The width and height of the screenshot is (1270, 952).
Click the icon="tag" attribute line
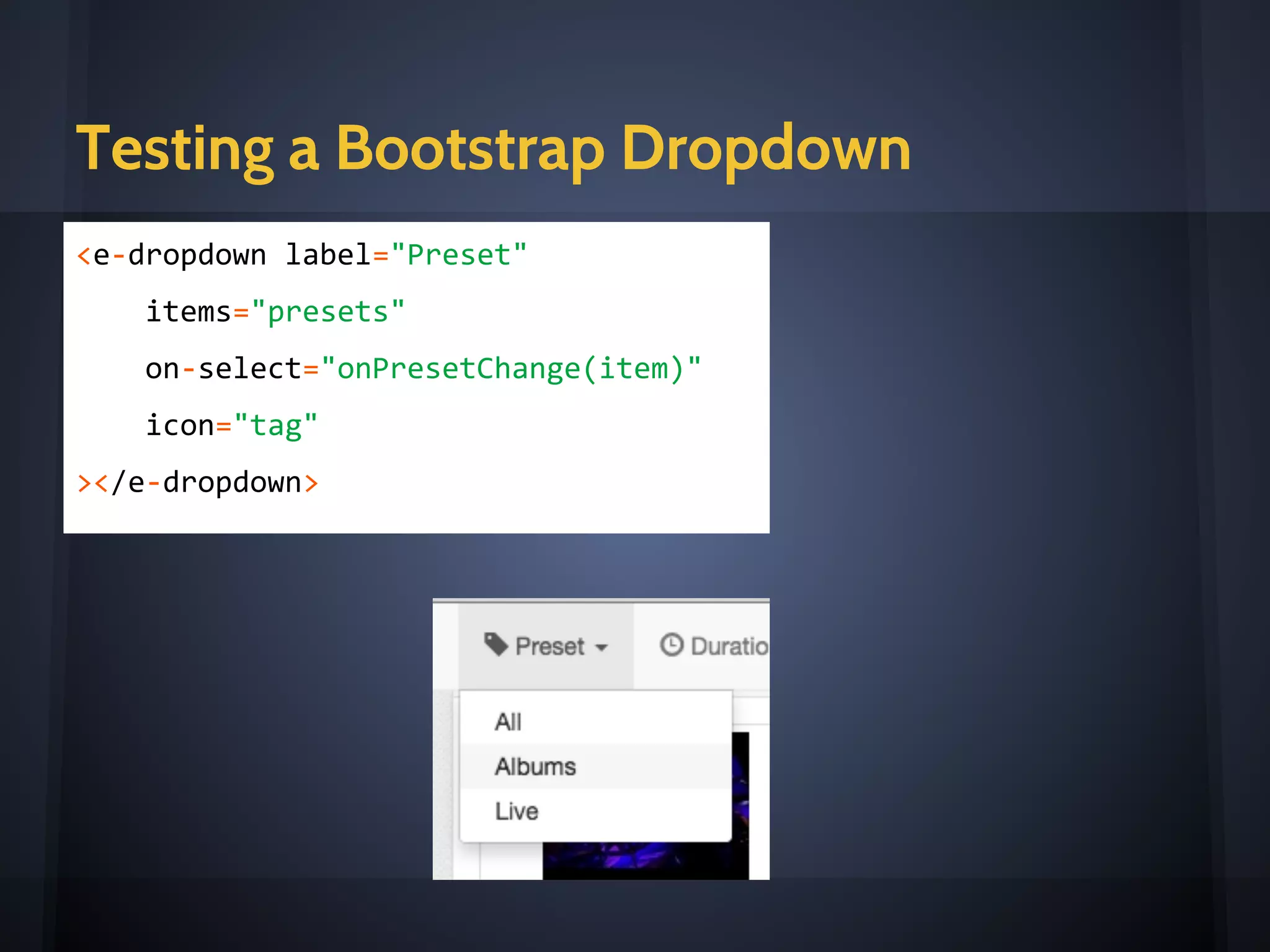(x=231, y=426)
